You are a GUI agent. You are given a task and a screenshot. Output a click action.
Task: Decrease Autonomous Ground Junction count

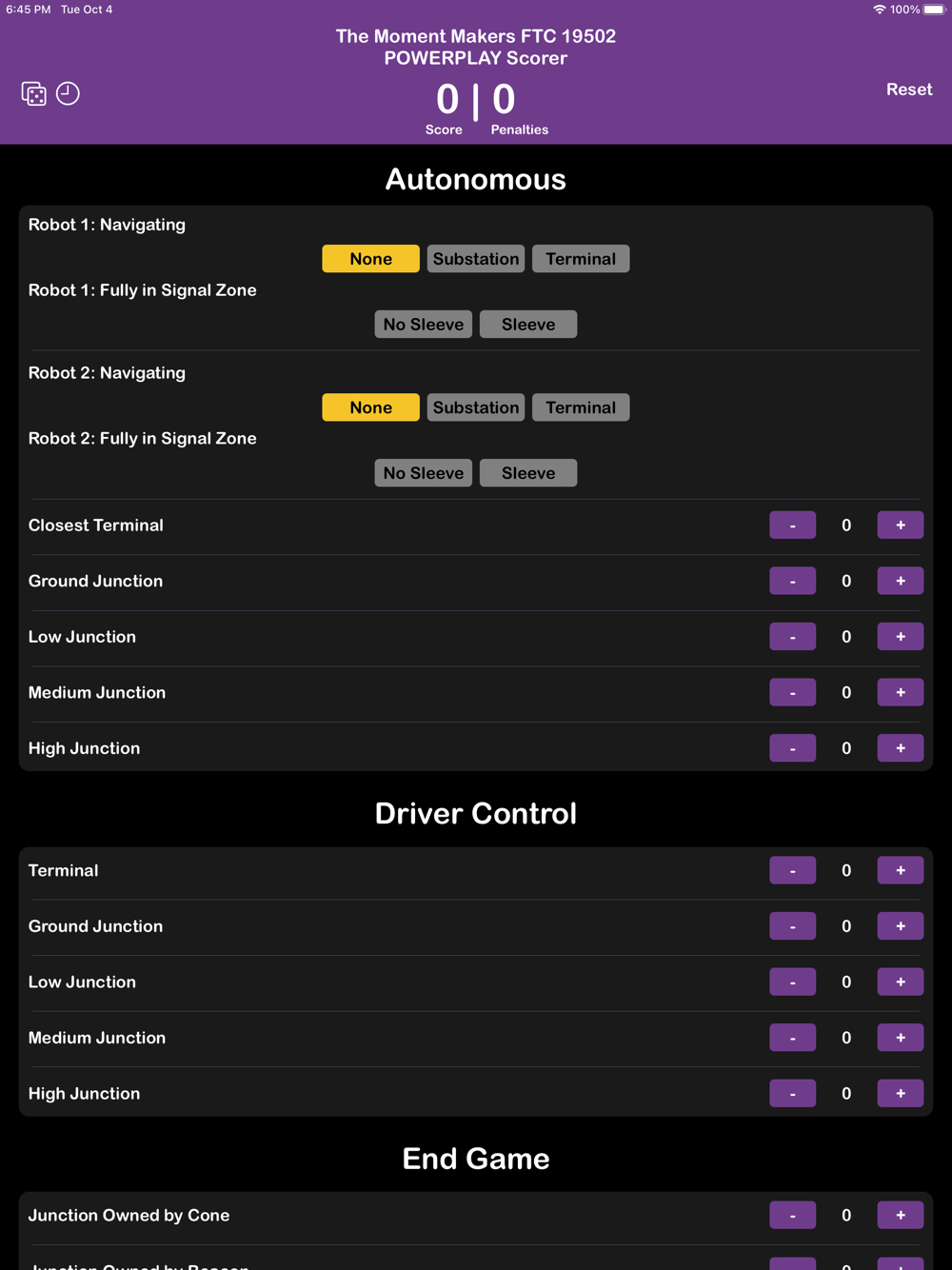793,581
